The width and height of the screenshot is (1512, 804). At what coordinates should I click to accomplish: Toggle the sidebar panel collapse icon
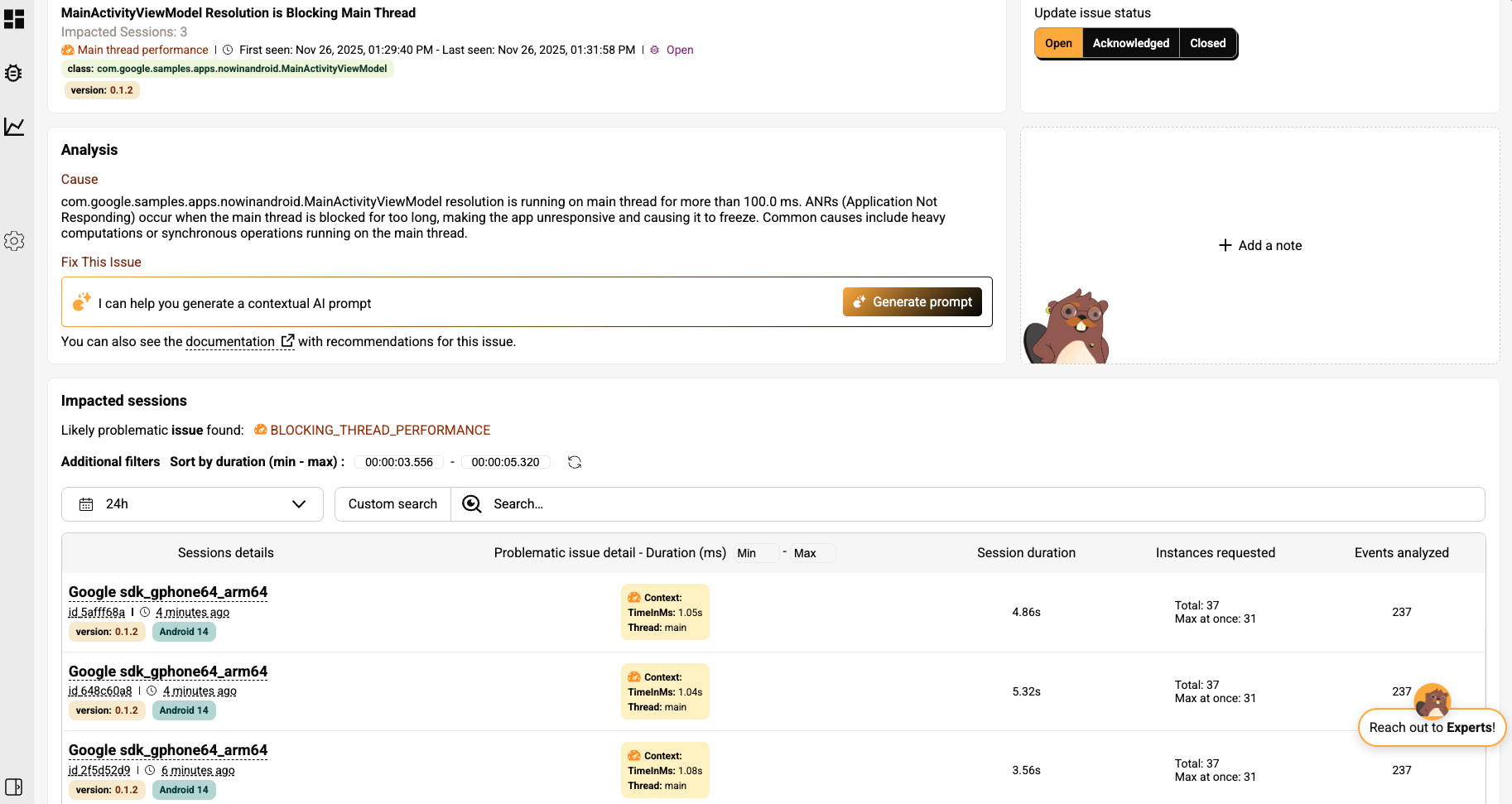click(14, 787)
